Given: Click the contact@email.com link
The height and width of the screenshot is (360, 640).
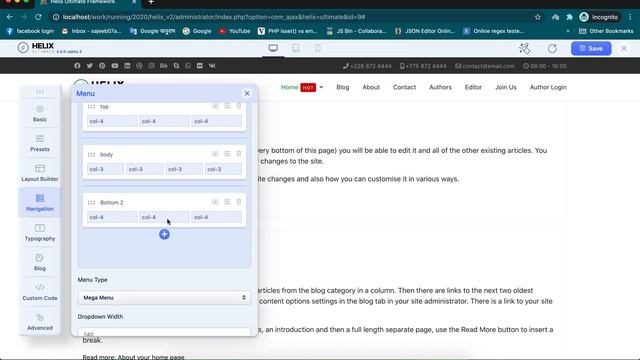Looking at the screenshot, I should pos(484,66).
